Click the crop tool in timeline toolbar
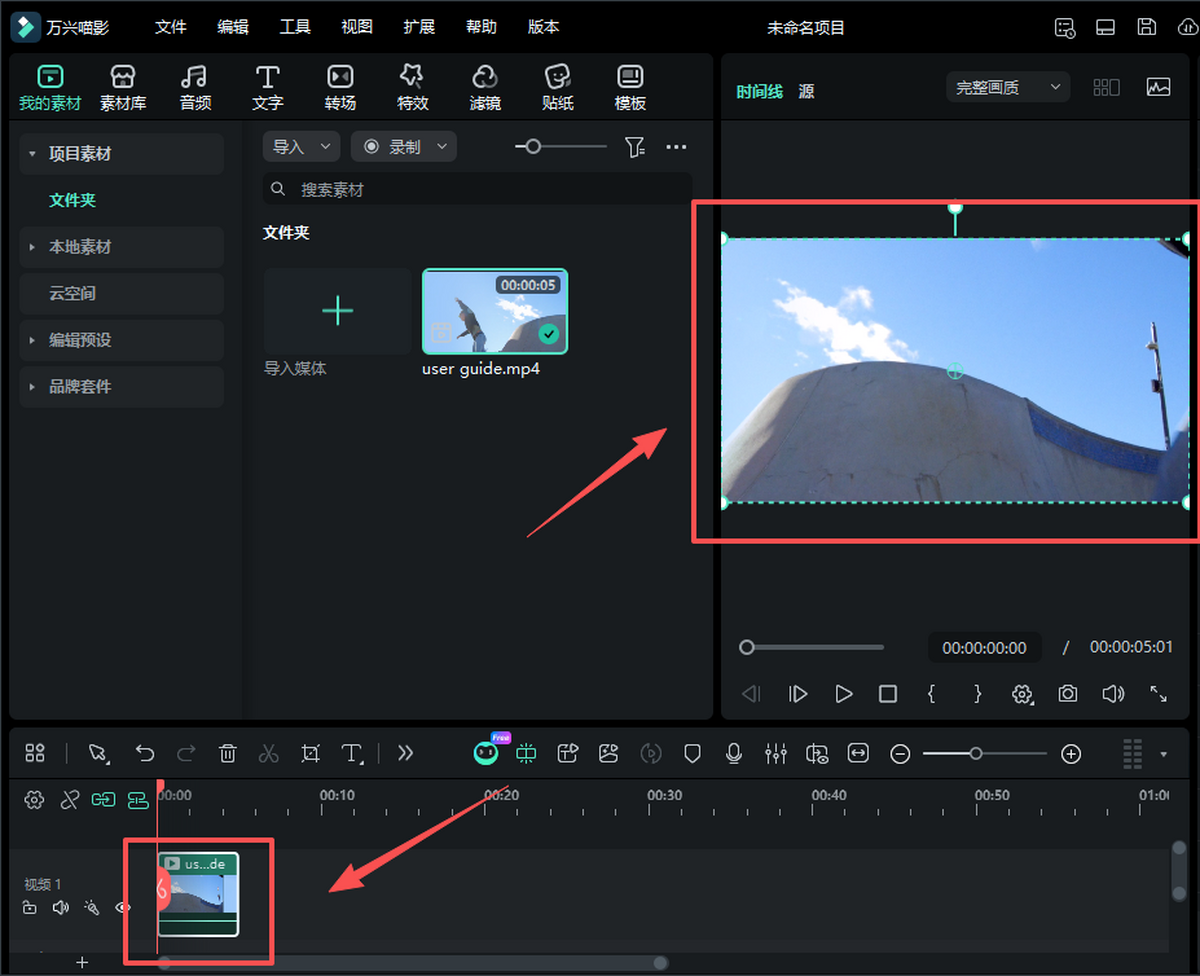This screenshot has height=976, width=1200. pyautogui.click(x=311, y=754)
